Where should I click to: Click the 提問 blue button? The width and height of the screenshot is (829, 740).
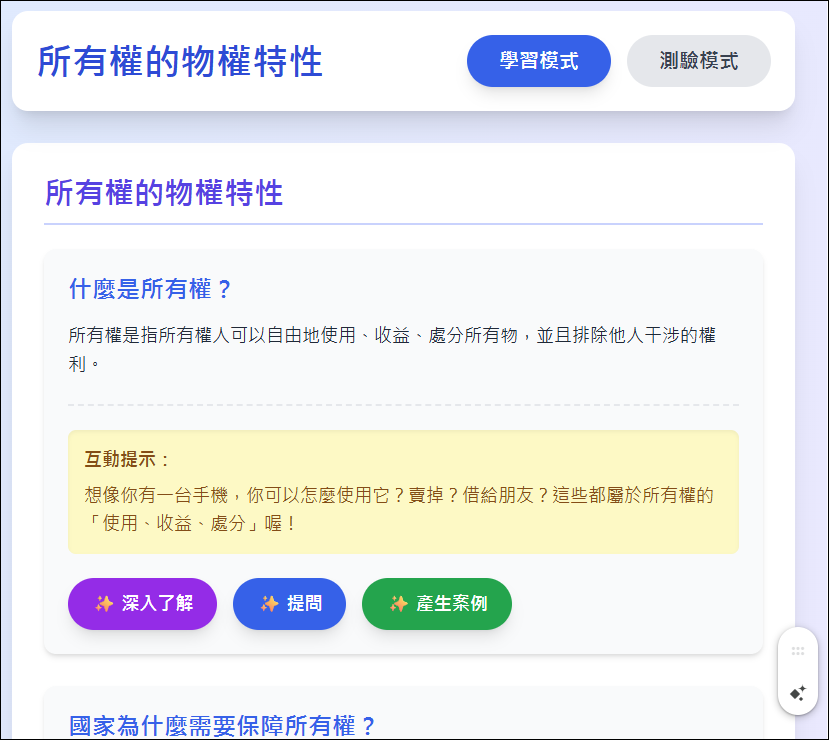click(x=289, y=604)
